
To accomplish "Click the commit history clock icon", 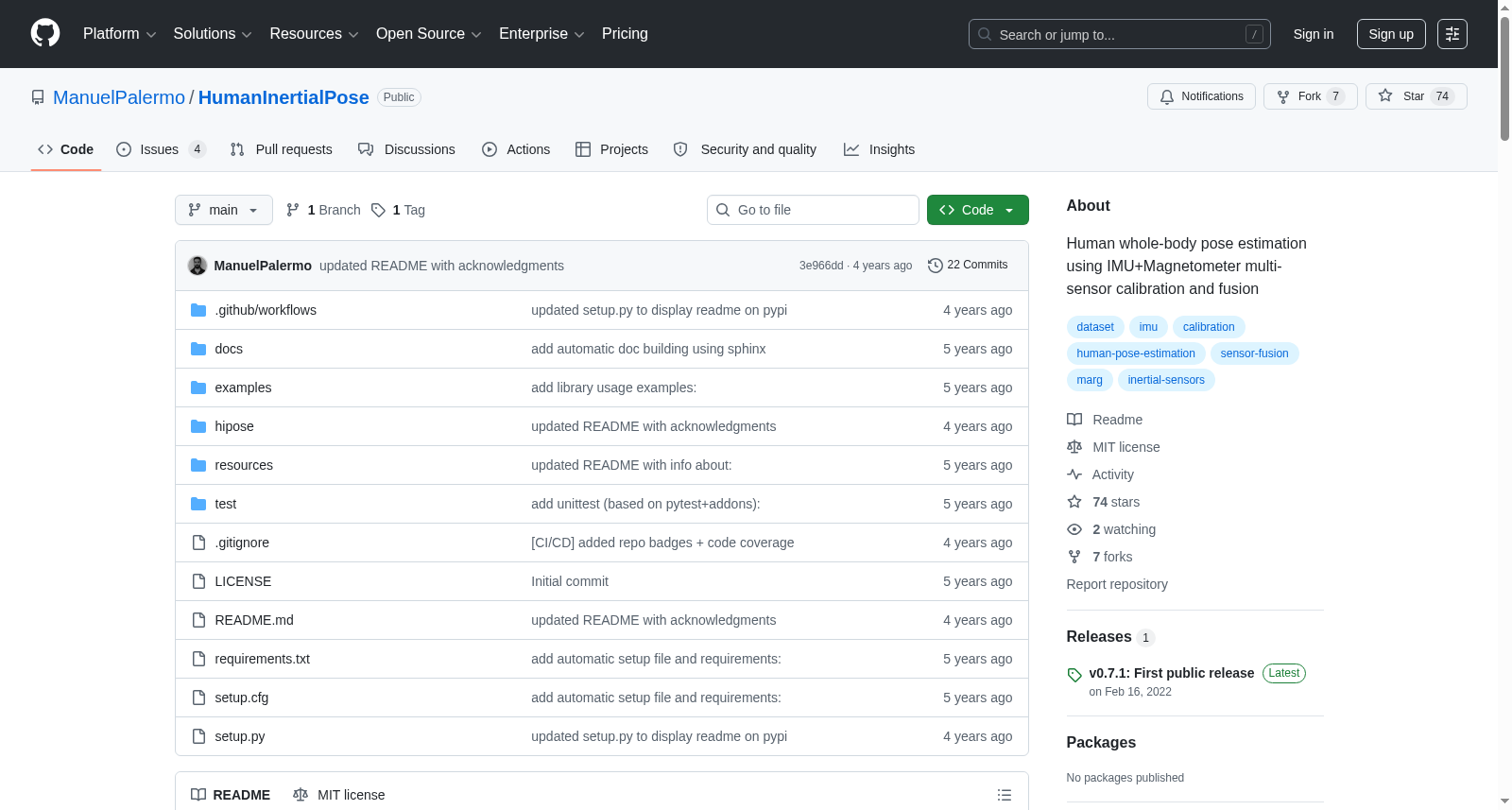I will coord(935,266).
